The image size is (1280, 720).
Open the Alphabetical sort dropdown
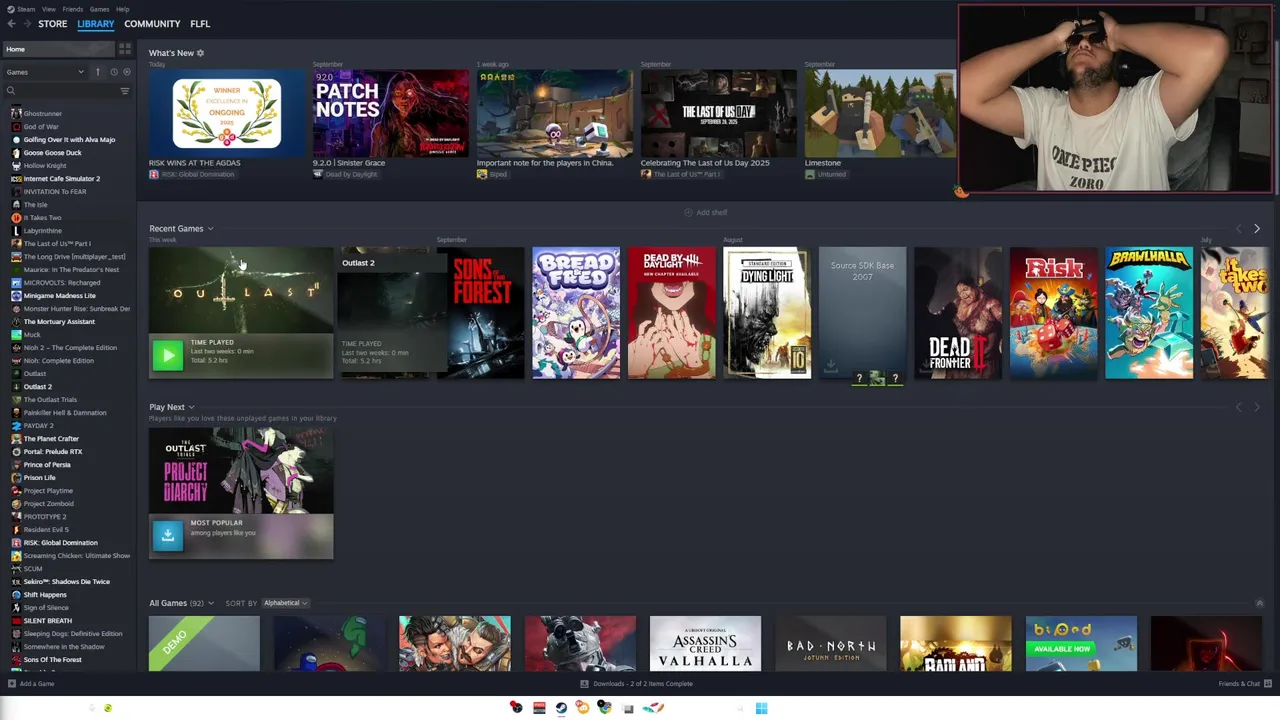(x=285, y=603)
